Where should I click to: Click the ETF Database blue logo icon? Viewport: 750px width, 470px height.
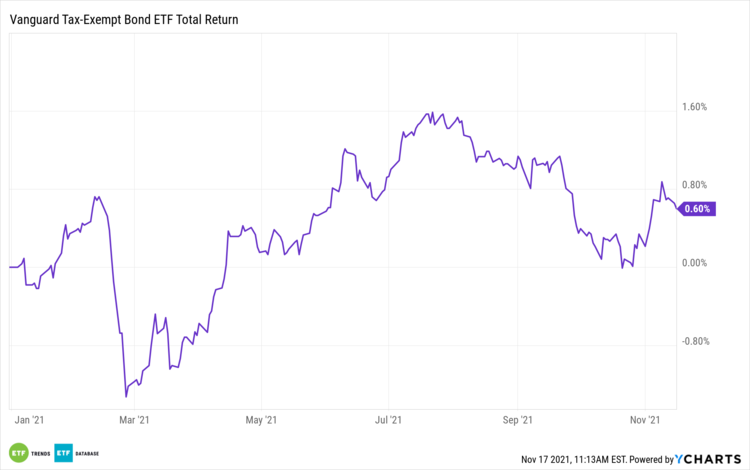(x=63, y=451)
